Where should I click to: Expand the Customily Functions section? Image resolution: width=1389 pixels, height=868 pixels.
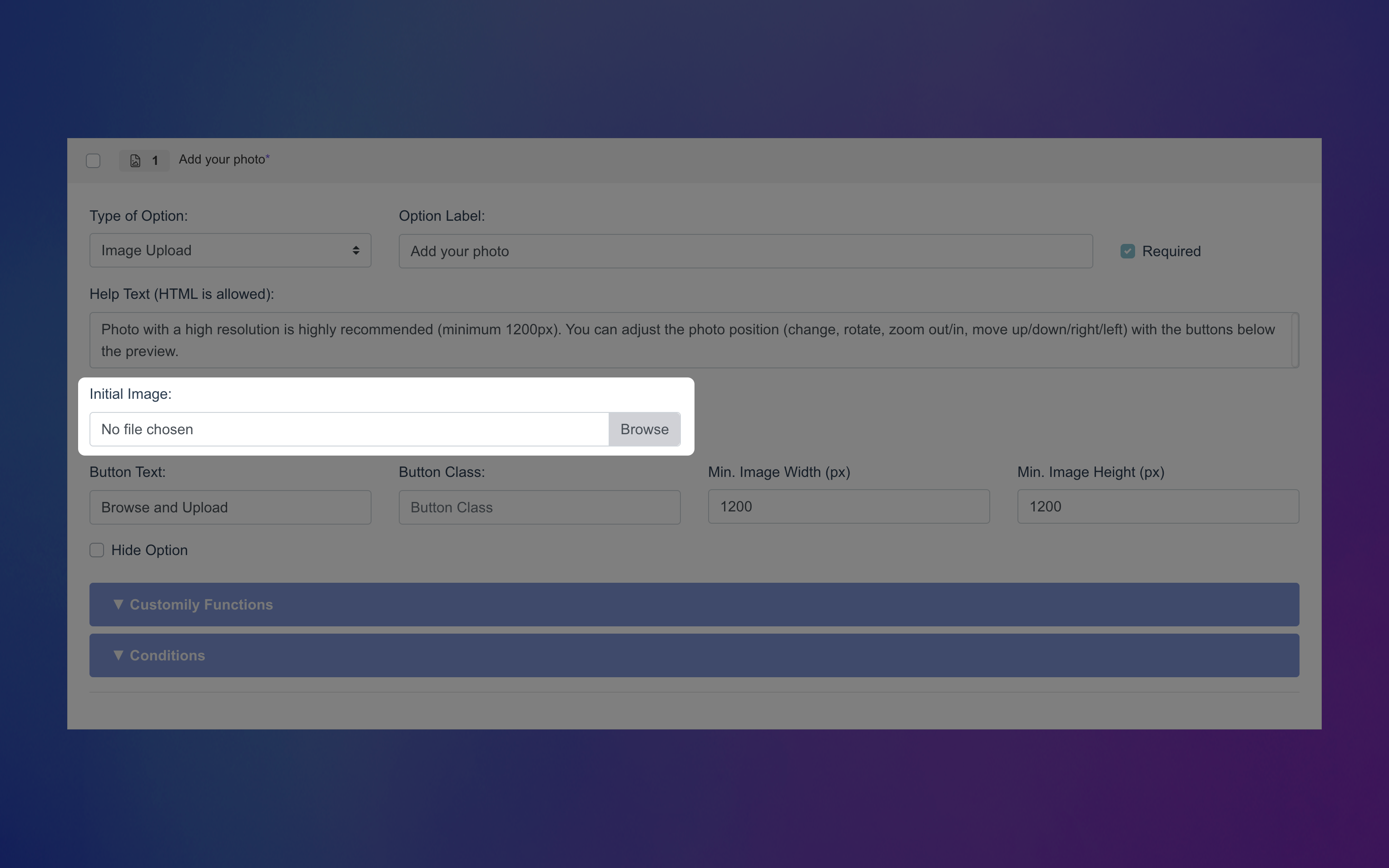[693, 605]
